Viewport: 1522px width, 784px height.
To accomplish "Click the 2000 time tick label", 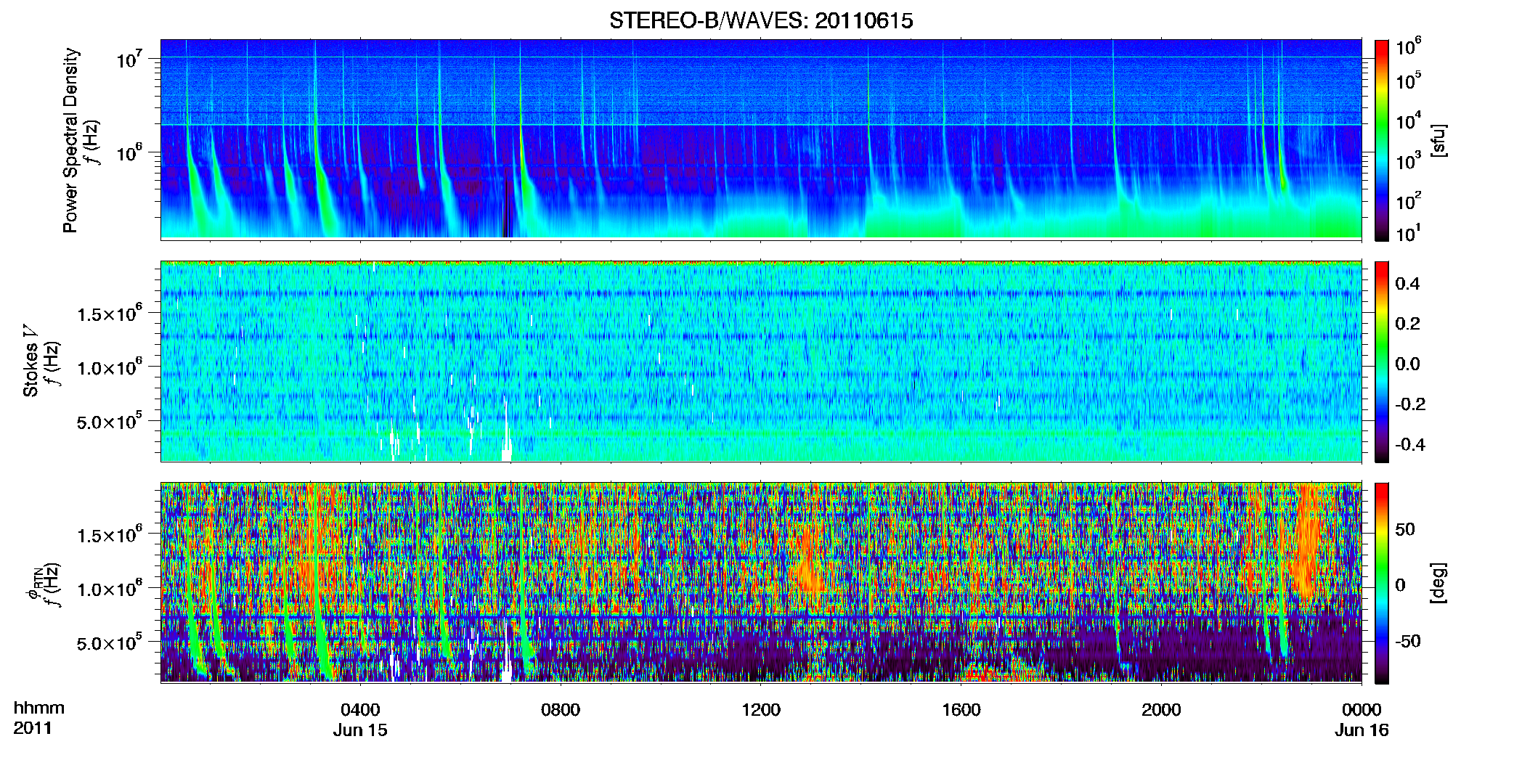I will point(1161,710).
